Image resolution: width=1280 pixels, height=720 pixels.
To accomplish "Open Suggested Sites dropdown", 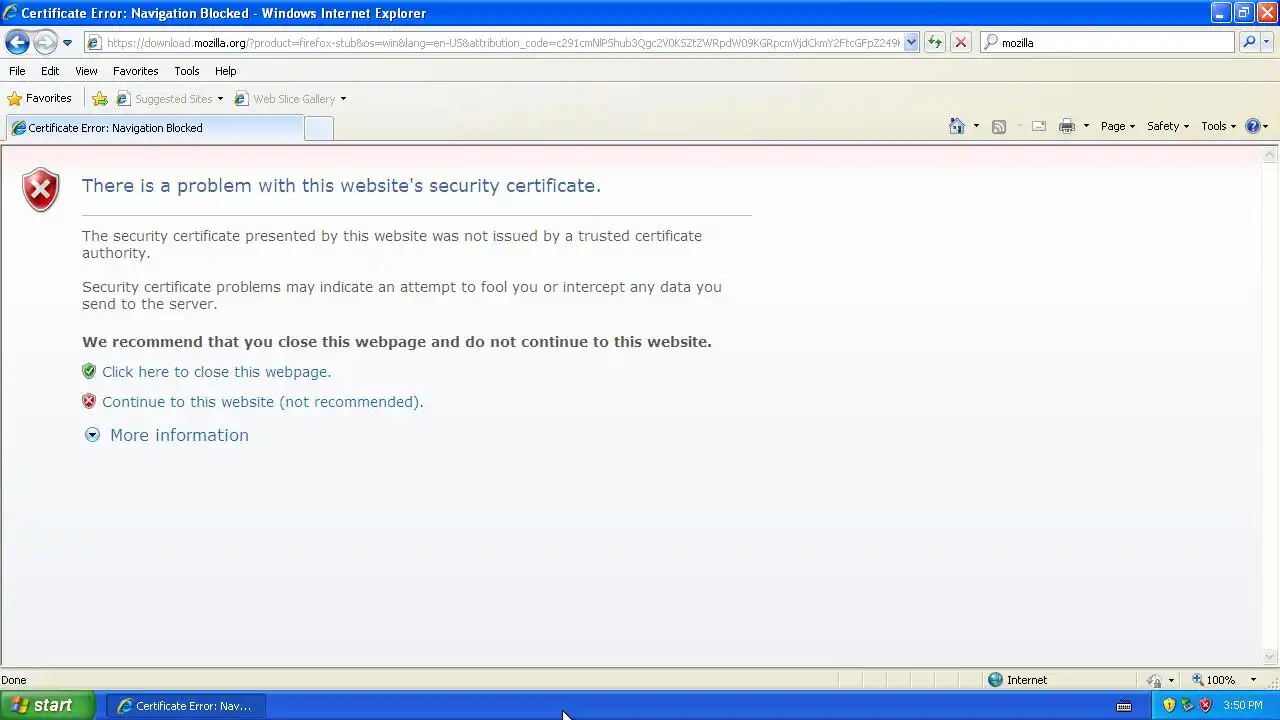I will pyautogui.click(x=220, y=99).
